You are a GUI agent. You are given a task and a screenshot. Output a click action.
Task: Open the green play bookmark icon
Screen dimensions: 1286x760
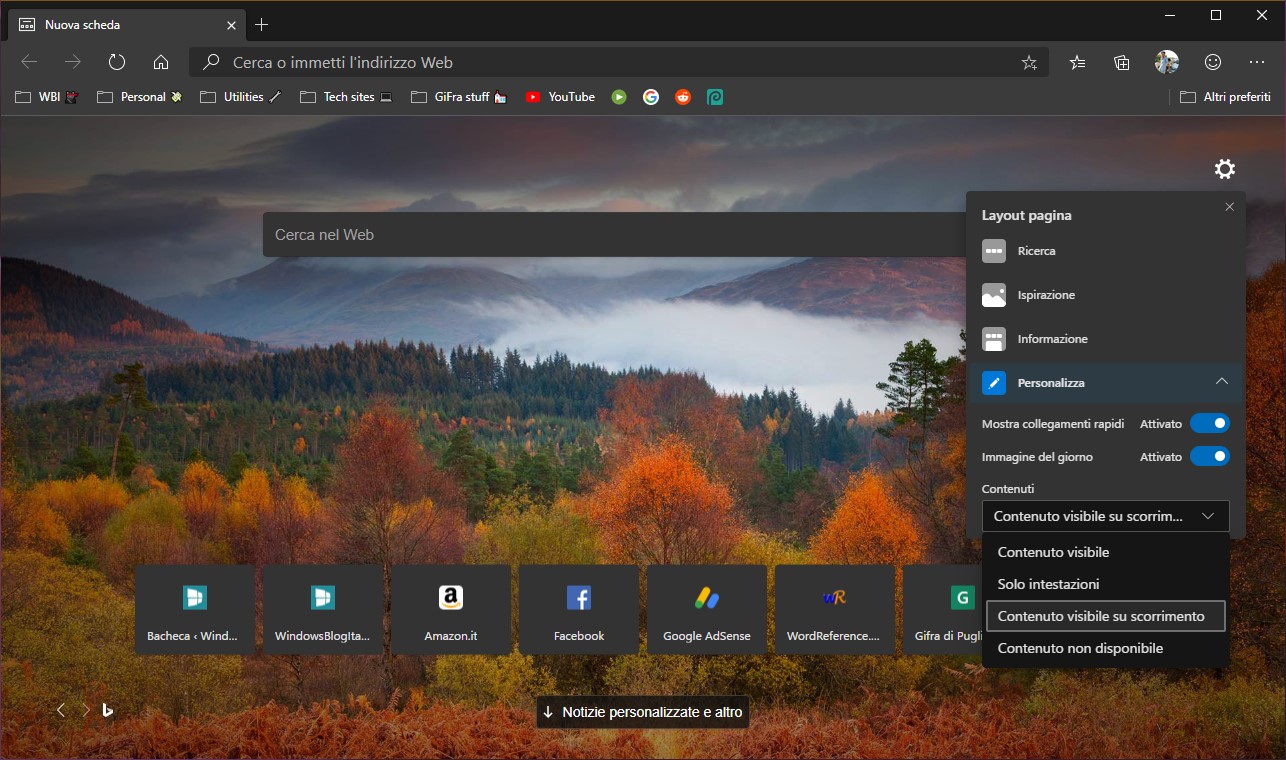(x=619, y=97)
